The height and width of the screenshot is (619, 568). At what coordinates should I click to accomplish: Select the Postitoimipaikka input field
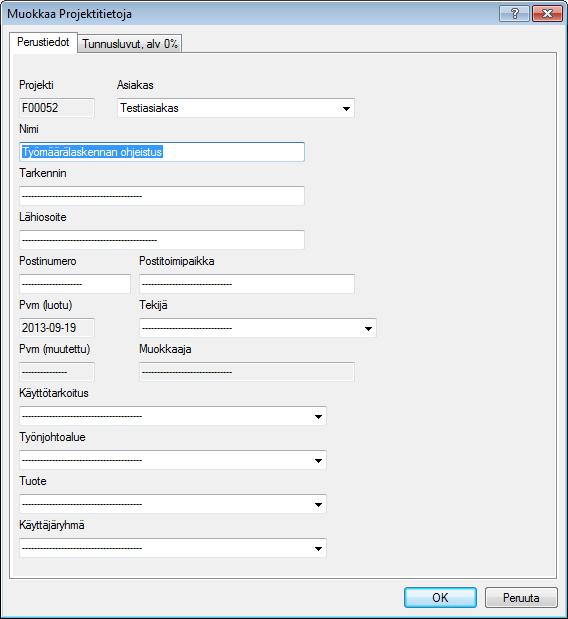click(x=247, y=284)
